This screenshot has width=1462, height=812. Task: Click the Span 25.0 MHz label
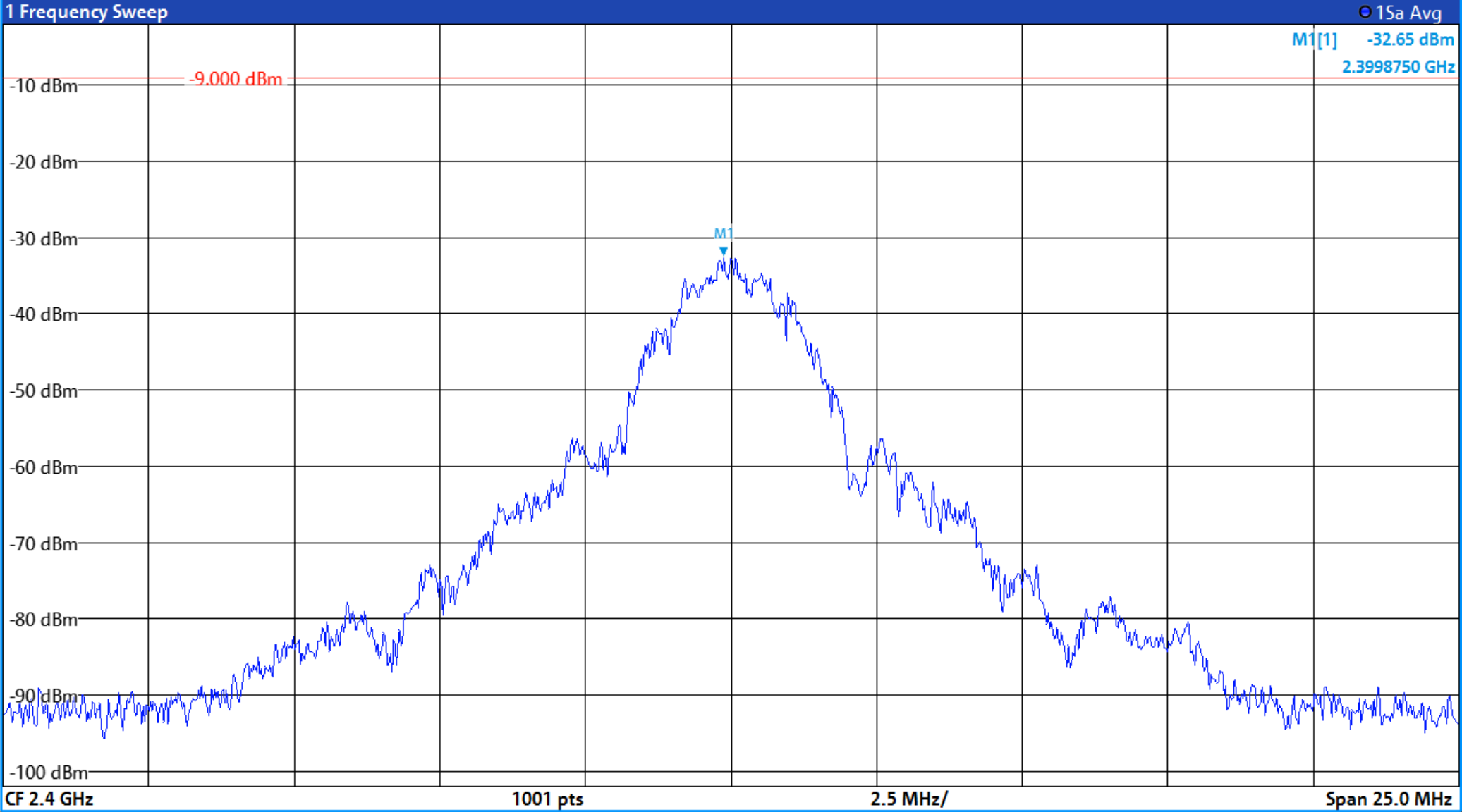[x=1389, y=799]
